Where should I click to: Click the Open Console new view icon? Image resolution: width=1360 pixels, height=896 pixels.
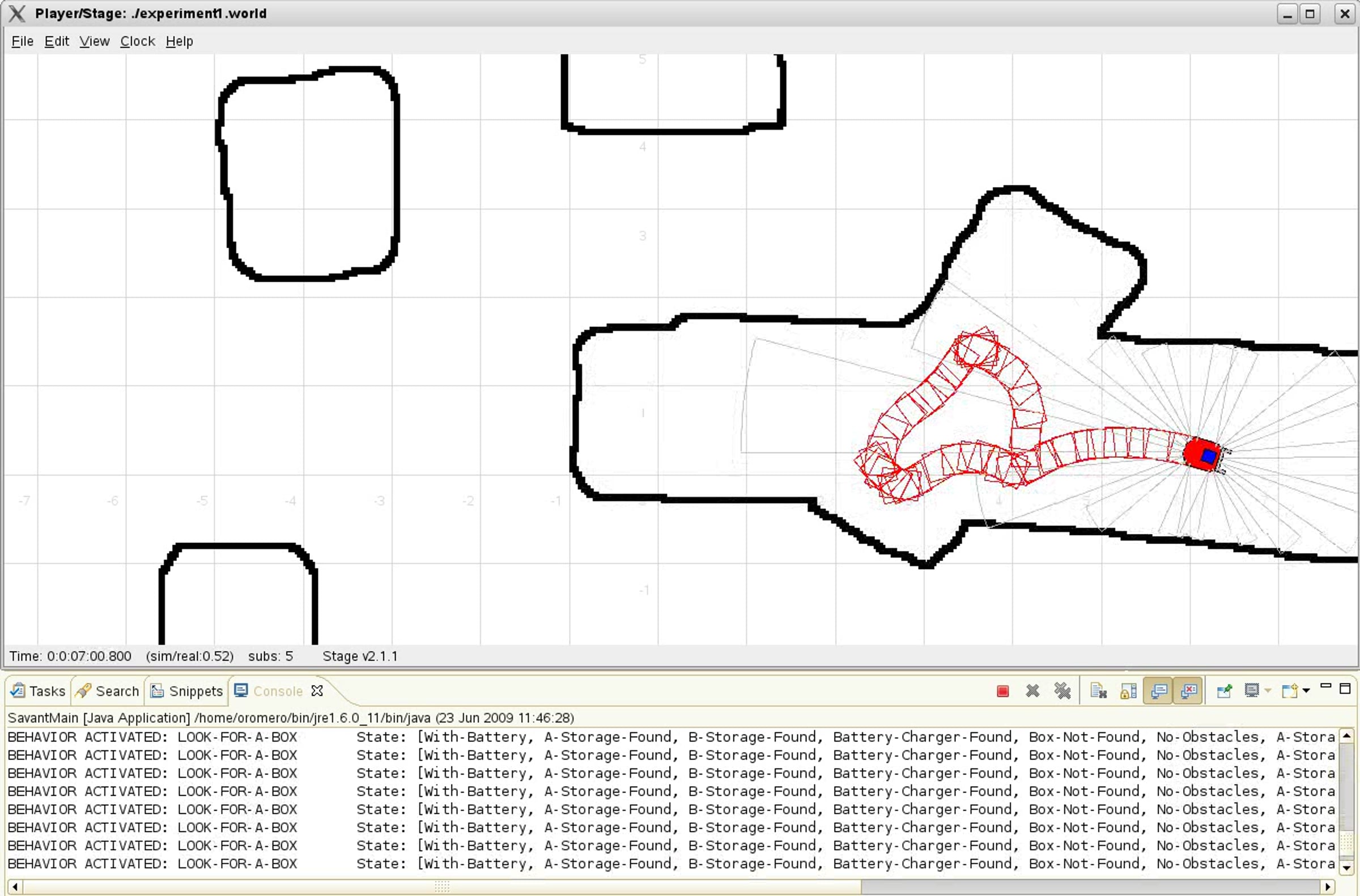click(x=1289, y=691)
